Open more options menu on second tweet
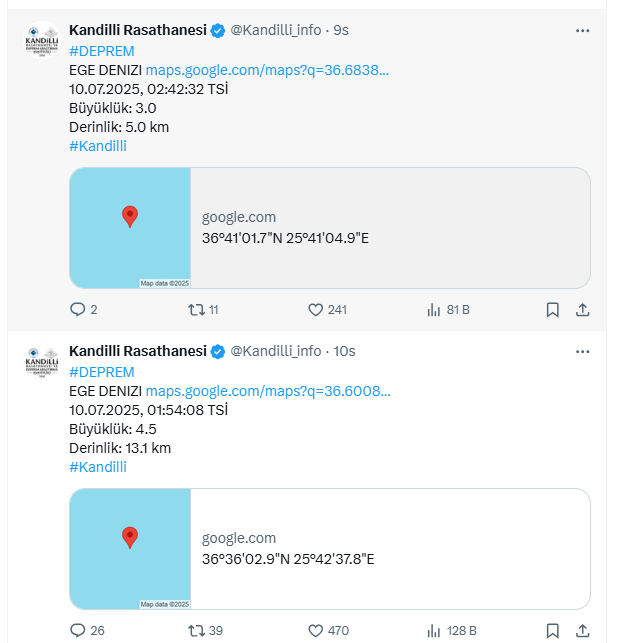623x643 pixels. [582, 351]
